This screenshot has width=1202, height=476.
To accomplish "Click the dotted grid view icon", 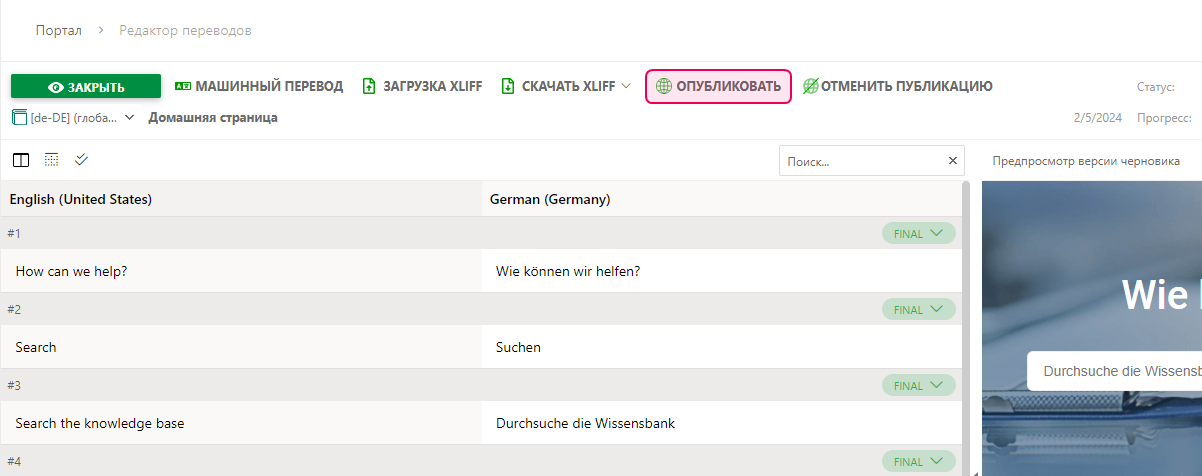I will click(x=52, y=160).
